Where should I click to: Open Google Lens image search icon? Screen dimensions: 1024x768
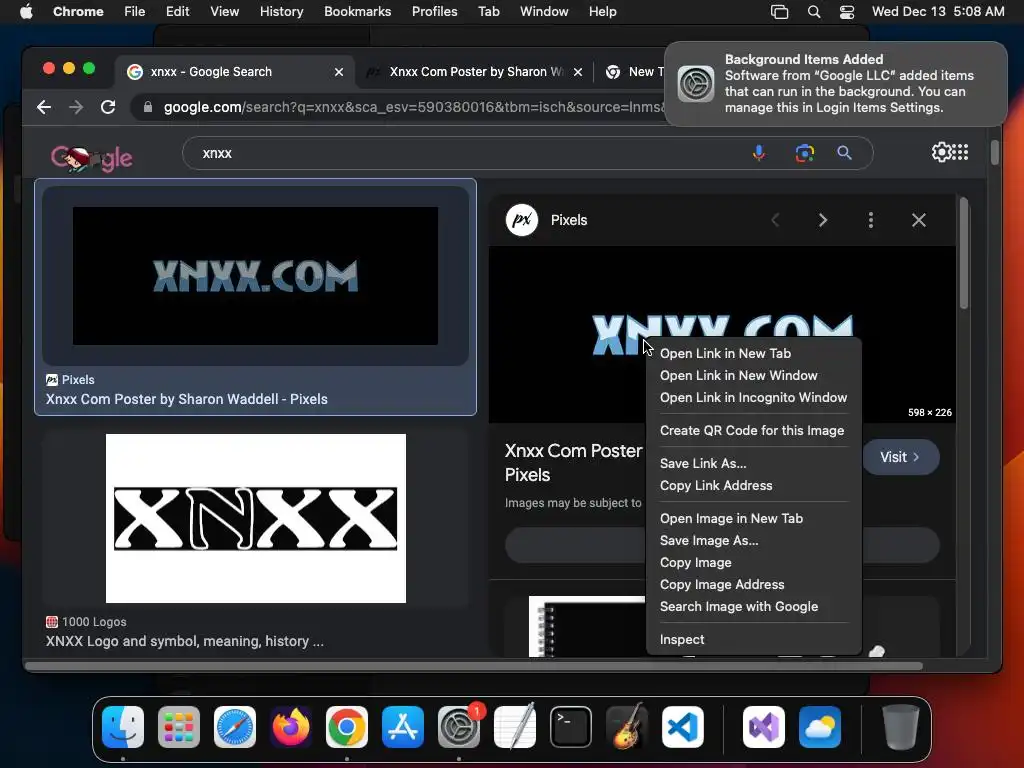[805, 153]
